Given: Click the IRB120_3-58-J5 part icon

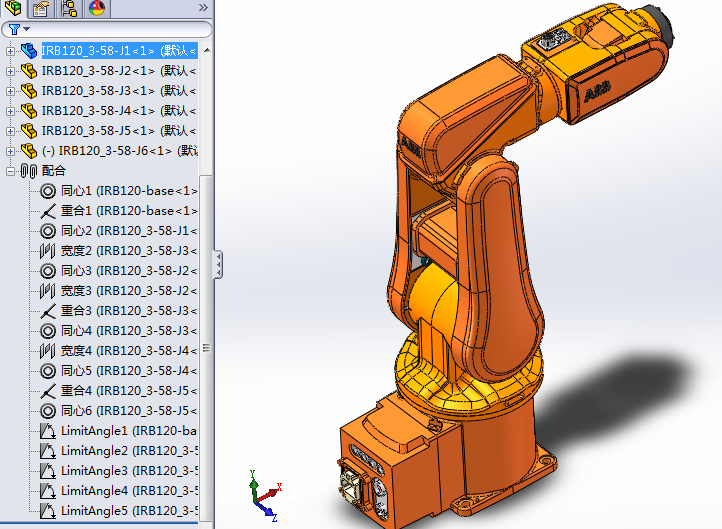Looking at the screenshot, I should [x=29, y=131].
